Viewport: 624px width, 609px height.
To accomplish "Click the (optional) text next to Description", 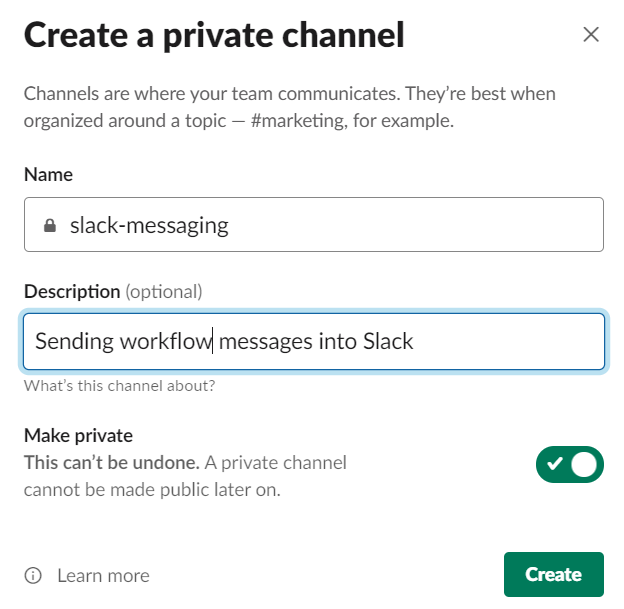I will 164,292.
